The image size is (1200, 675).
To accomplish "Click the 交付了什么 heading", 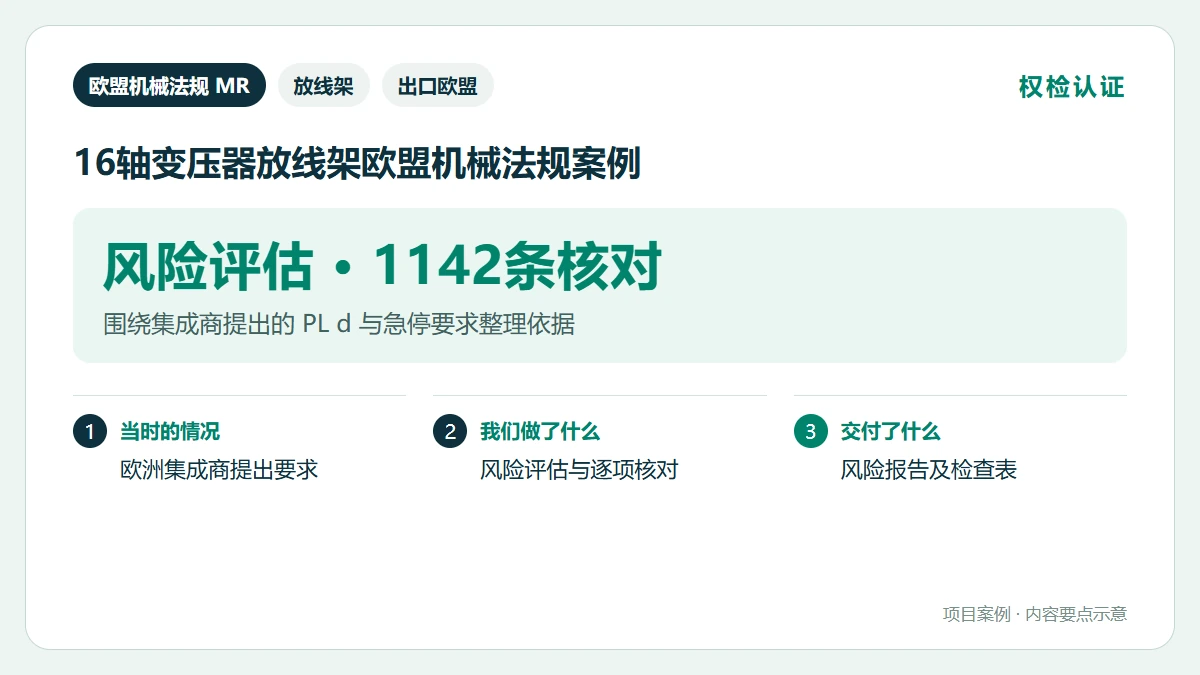I will click(x=891, y=432).
